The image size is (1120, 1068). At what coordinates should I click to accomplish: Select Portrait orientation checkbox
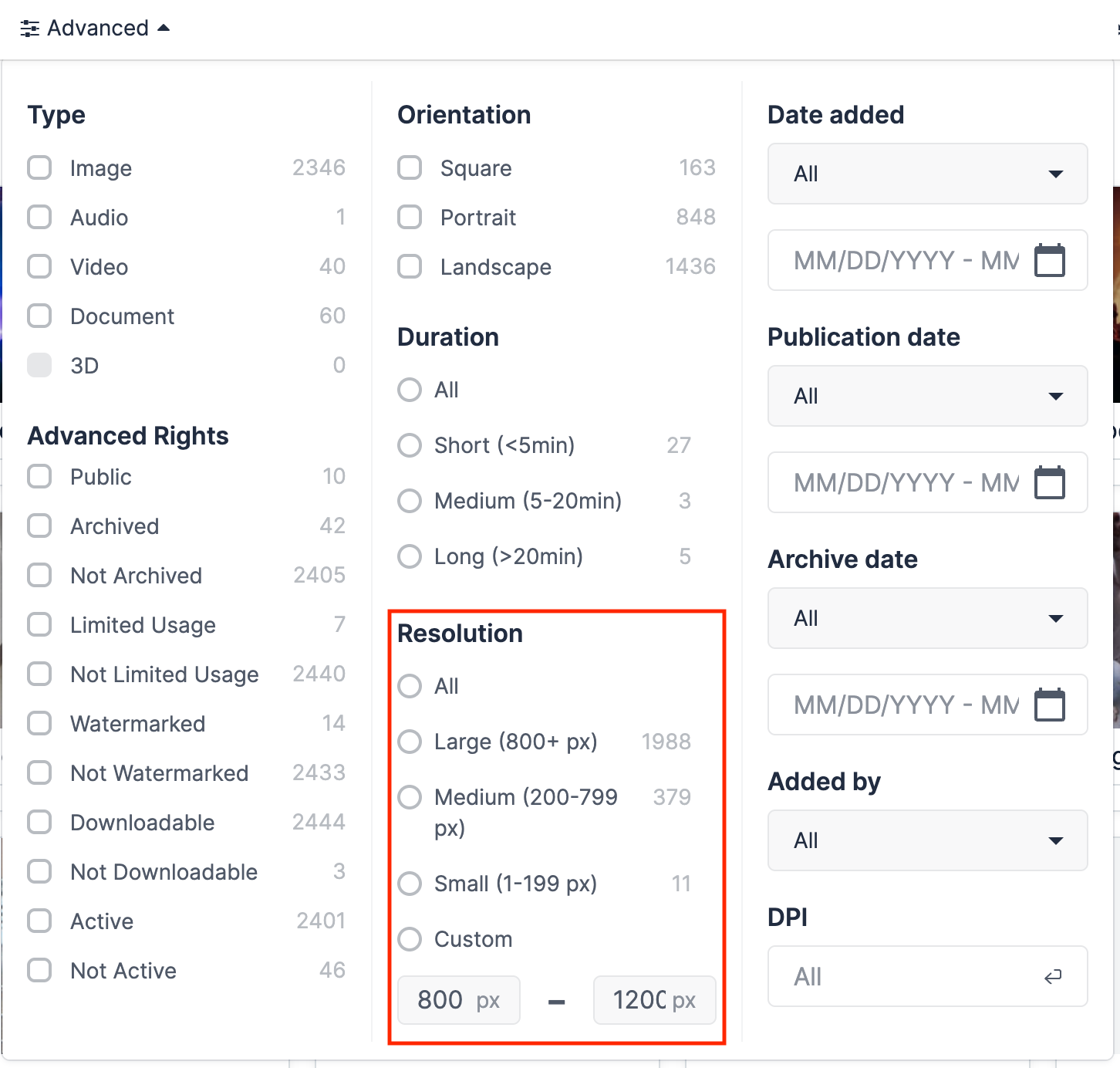410,217
